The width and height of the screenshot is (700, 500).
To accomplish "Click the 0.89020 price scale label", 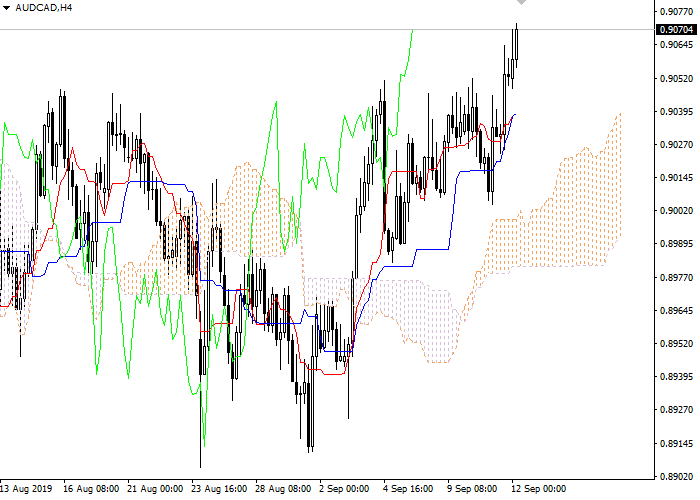I will pos(676,477).
